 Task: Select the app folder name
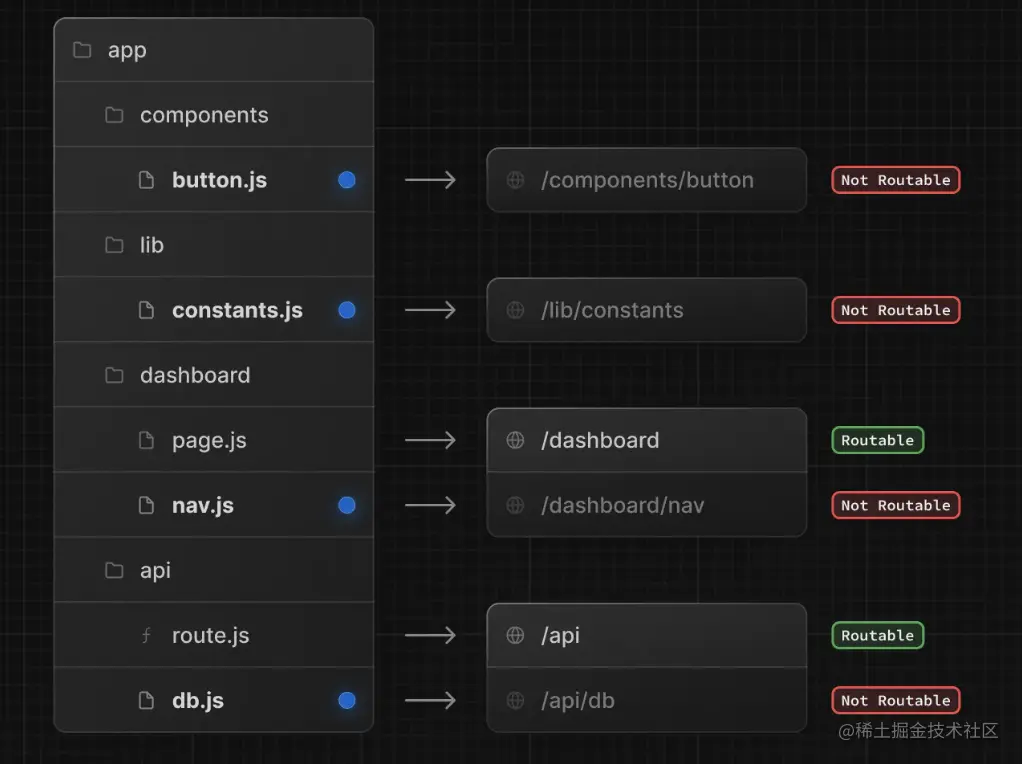[127, 51]
